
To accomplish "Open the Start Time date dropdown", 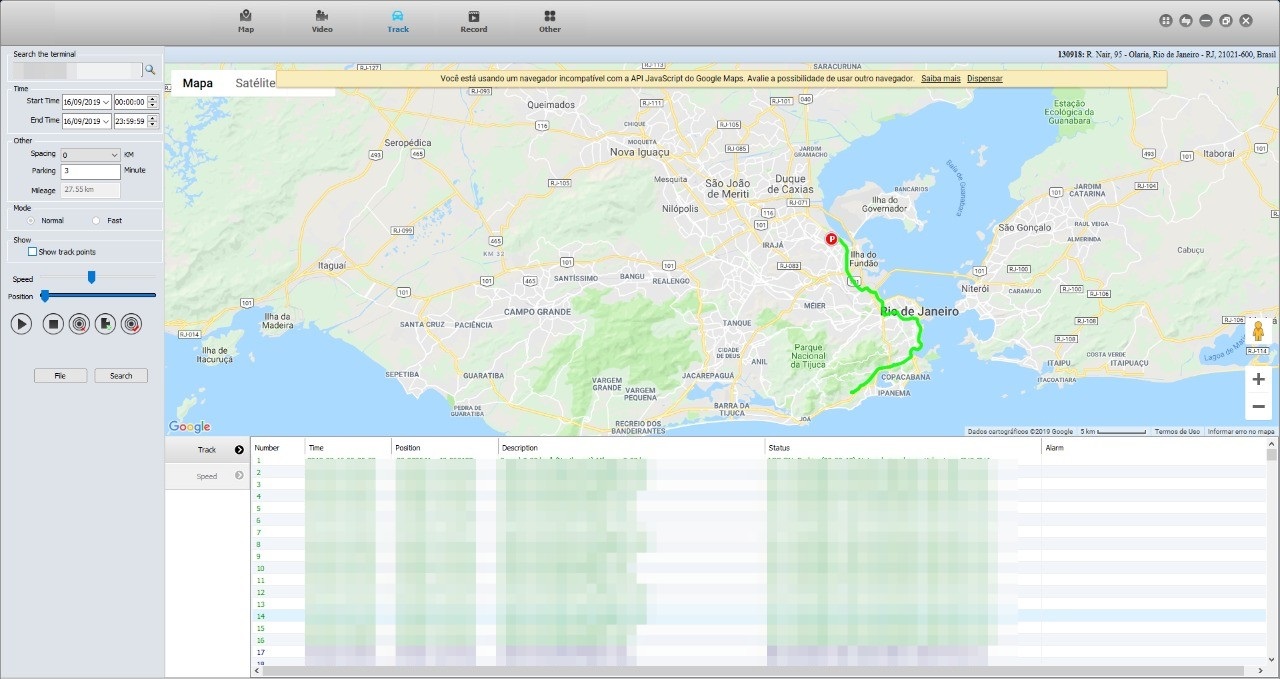I will 105,102.
